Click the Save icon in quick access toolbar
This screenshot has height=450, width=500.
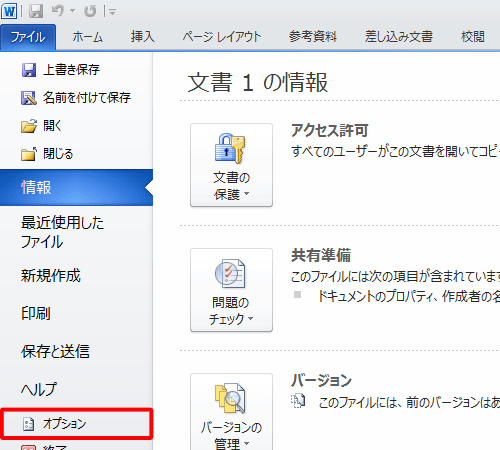tap(36, 11)
